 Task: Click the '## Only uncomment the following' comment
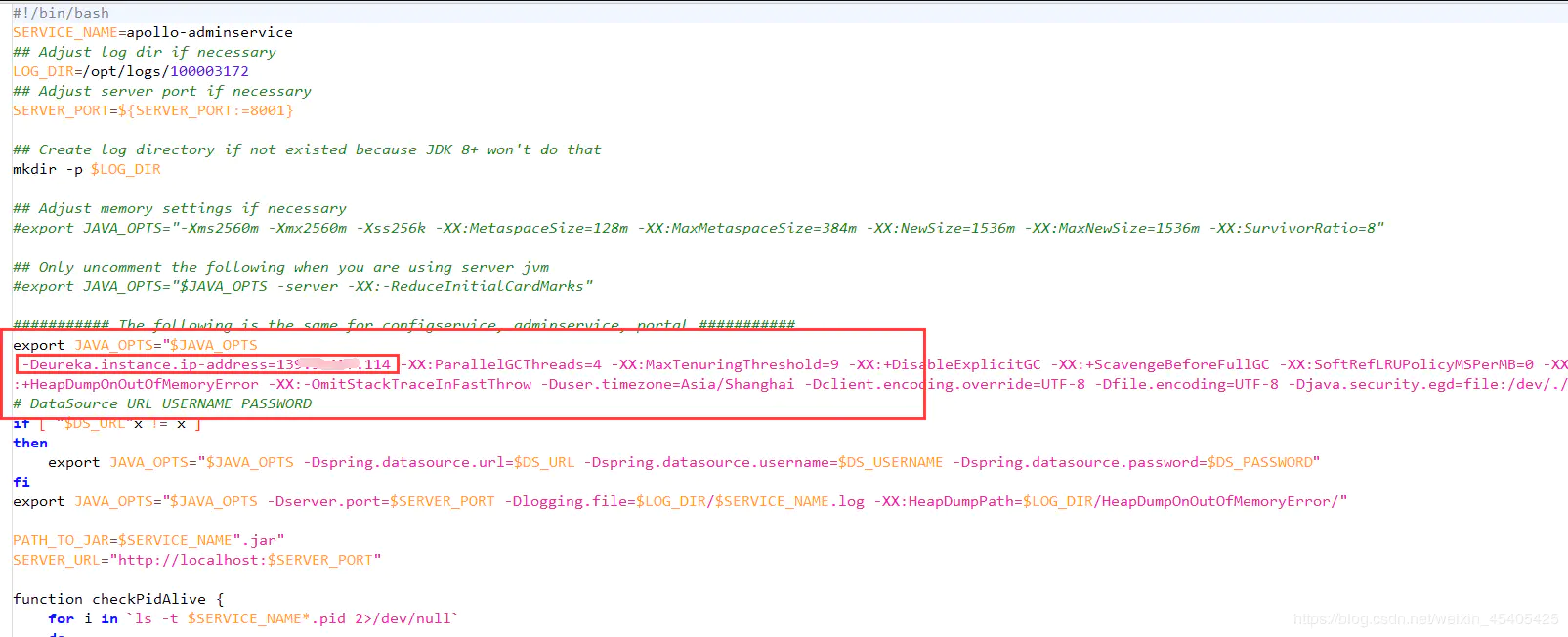point(280,267)
